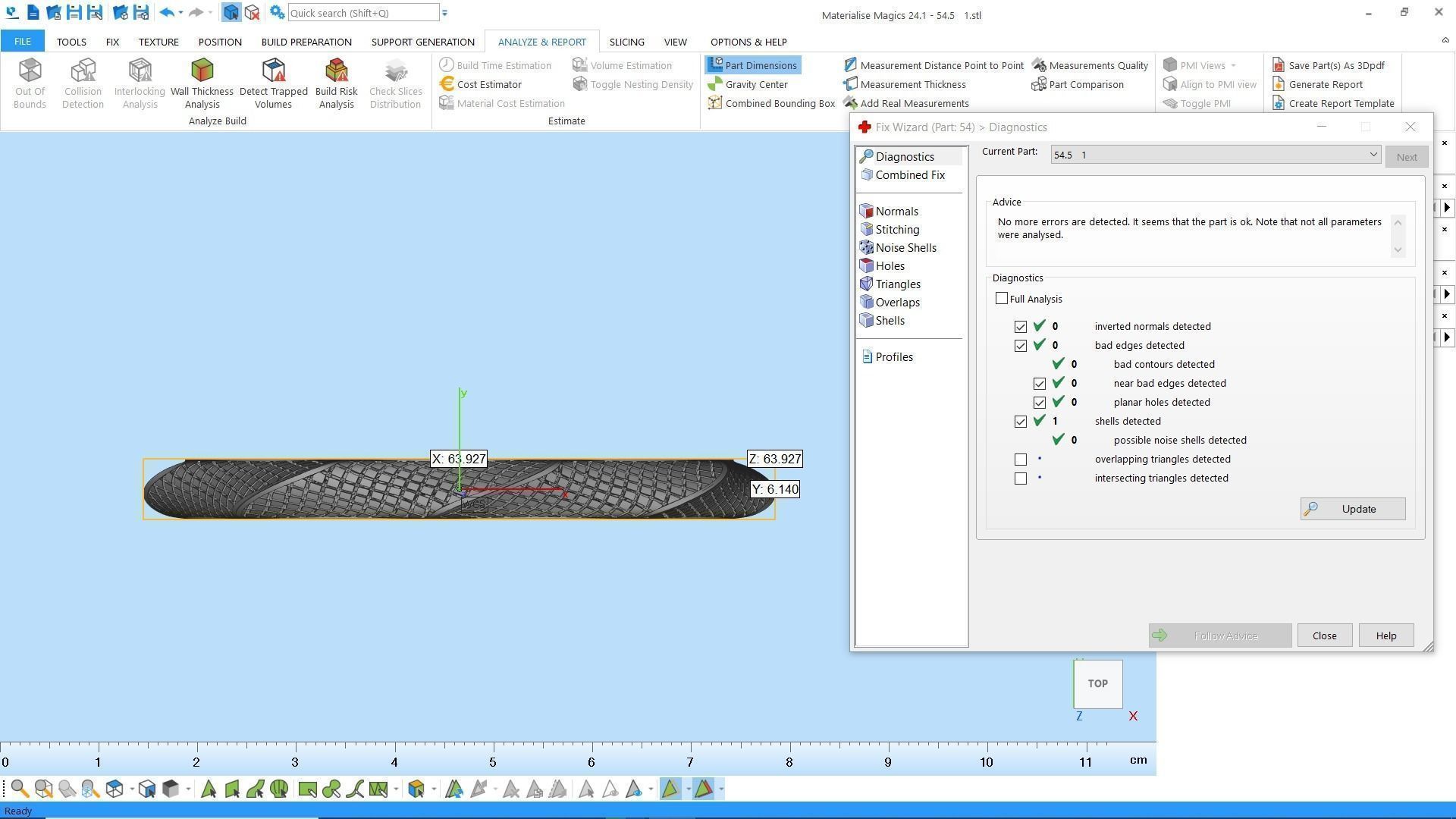Open the undo history dropdown arrow

click(180, 13)
